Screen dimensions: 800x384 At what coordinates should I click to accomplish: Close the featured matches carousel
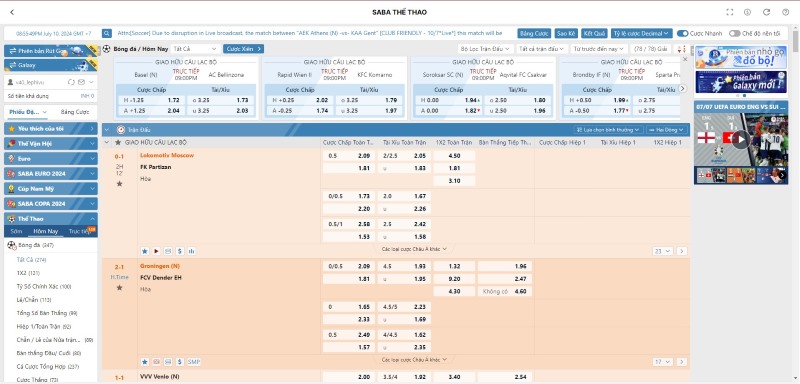click(685, 60)
